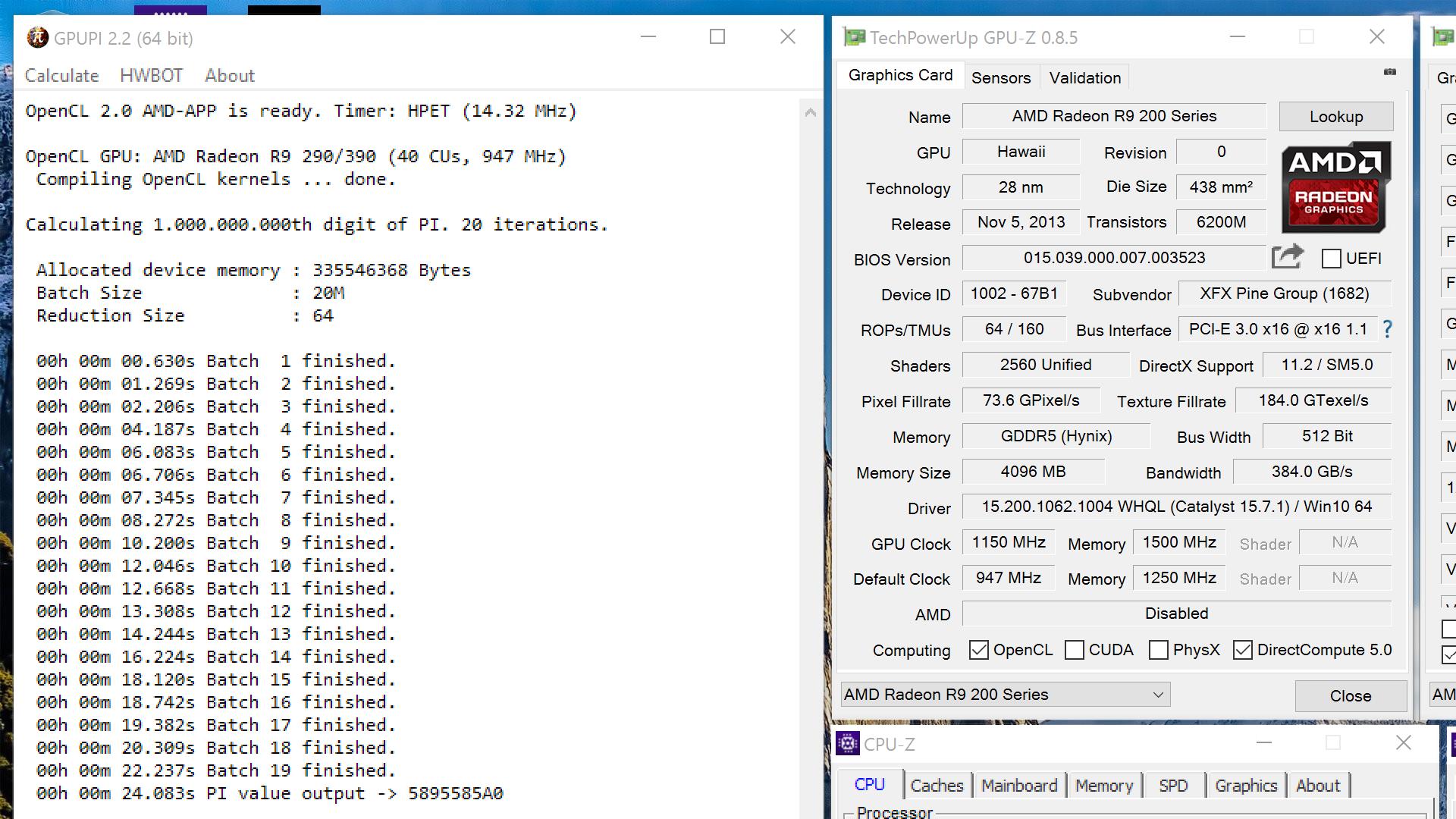Screen dimensions: 1456x819
Task: Click the GPU-Z title bar app icon
Action: click(x=855, y=37)
